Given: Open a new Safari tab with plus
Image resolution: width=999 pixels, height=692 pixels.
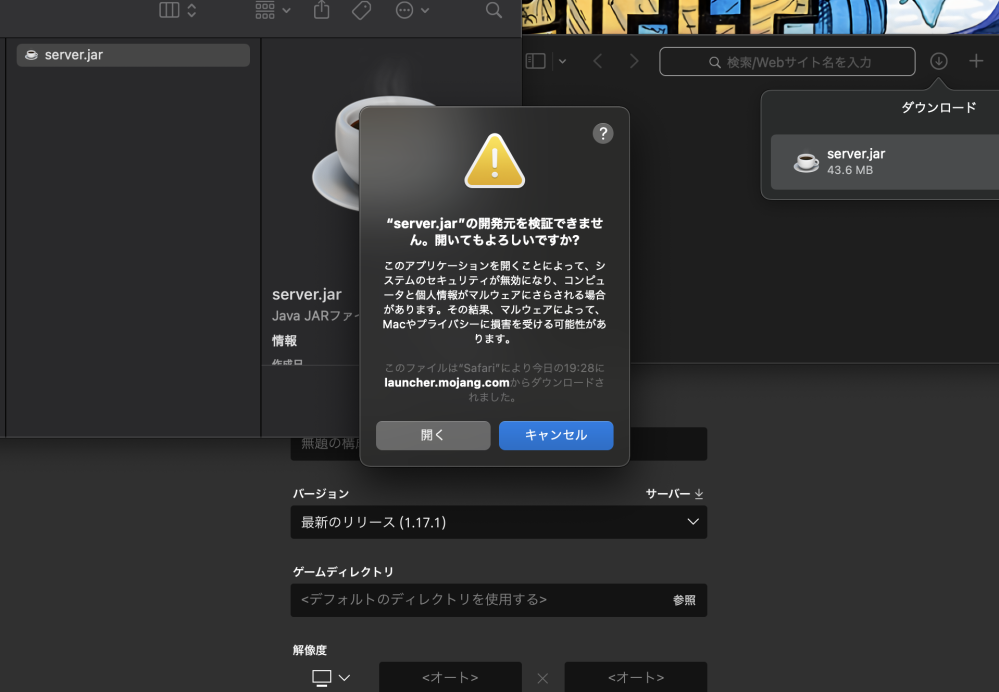Looking at the screenshot, I should click(x=976, y=61).
